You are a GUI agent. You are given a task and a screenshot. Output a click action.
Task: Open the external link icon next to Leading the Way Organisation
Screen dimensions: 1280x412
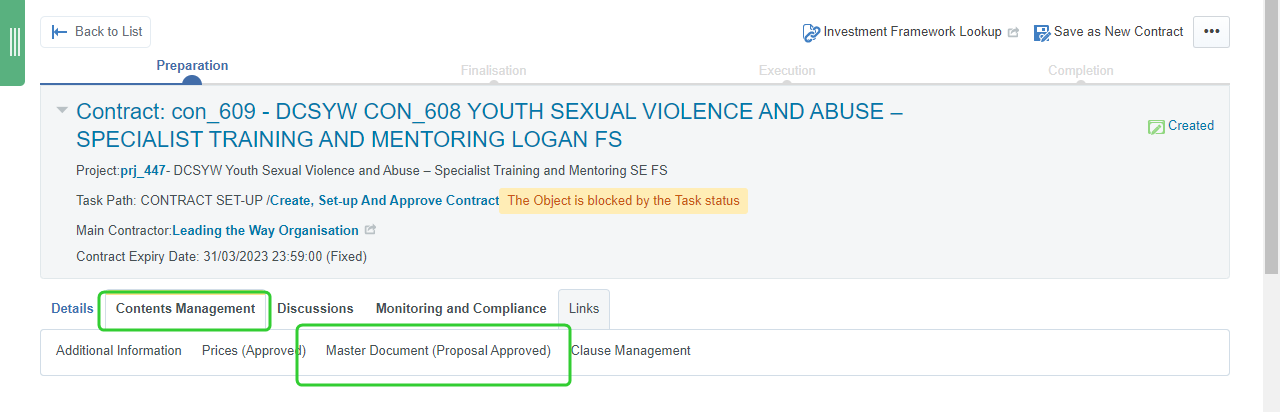(x=370, y=230)
